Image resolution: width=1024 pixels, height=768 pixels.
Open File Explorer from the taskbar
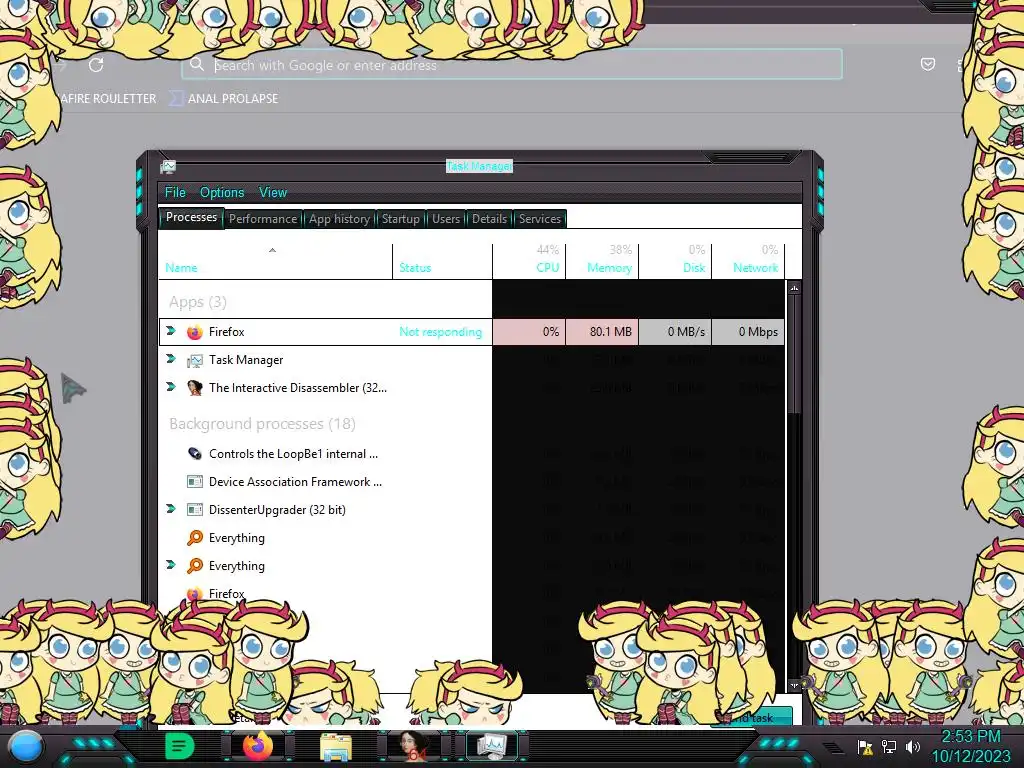coord(336,748)
